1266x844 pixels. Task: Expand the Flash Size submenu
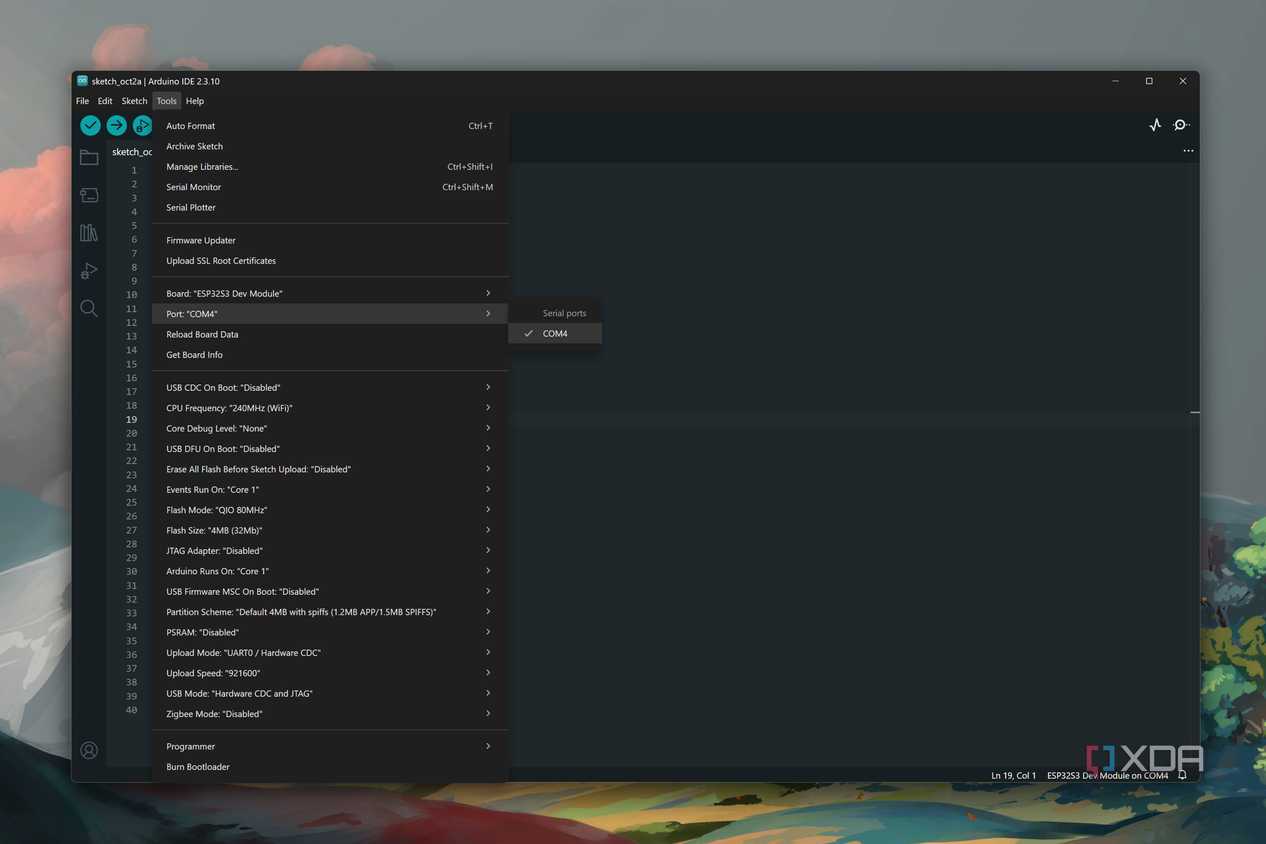click(330, 531)
